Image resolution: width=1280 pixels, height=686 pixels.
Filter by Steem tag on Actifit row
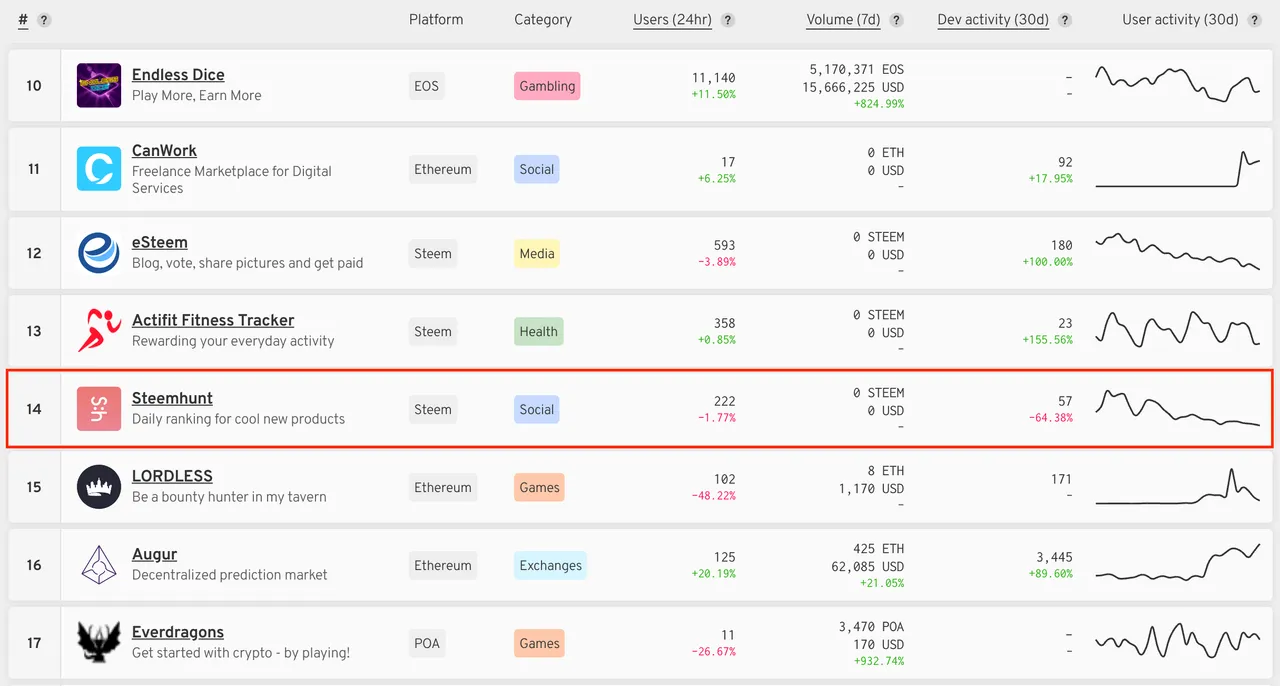tap(433, 332)
